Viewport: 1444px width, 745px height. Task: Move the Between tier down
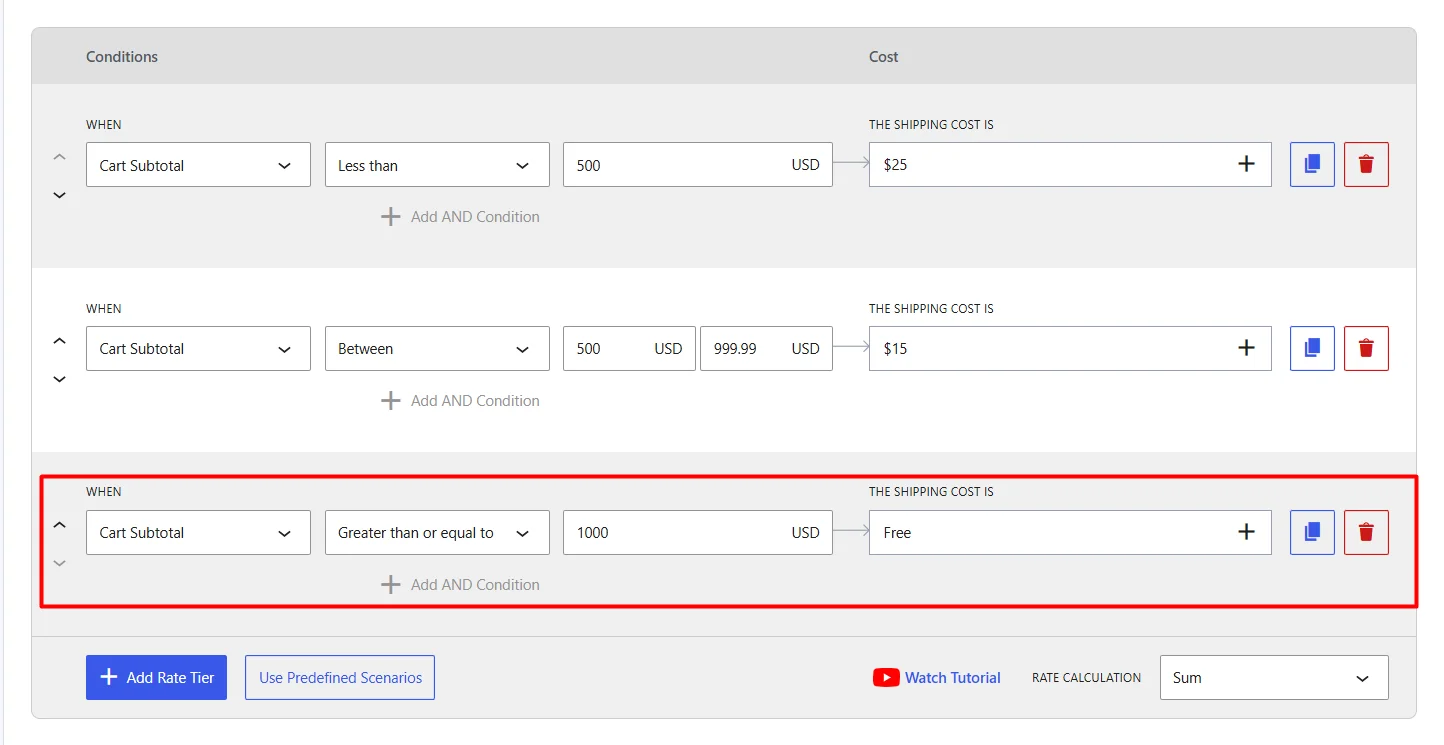point(59,379)
